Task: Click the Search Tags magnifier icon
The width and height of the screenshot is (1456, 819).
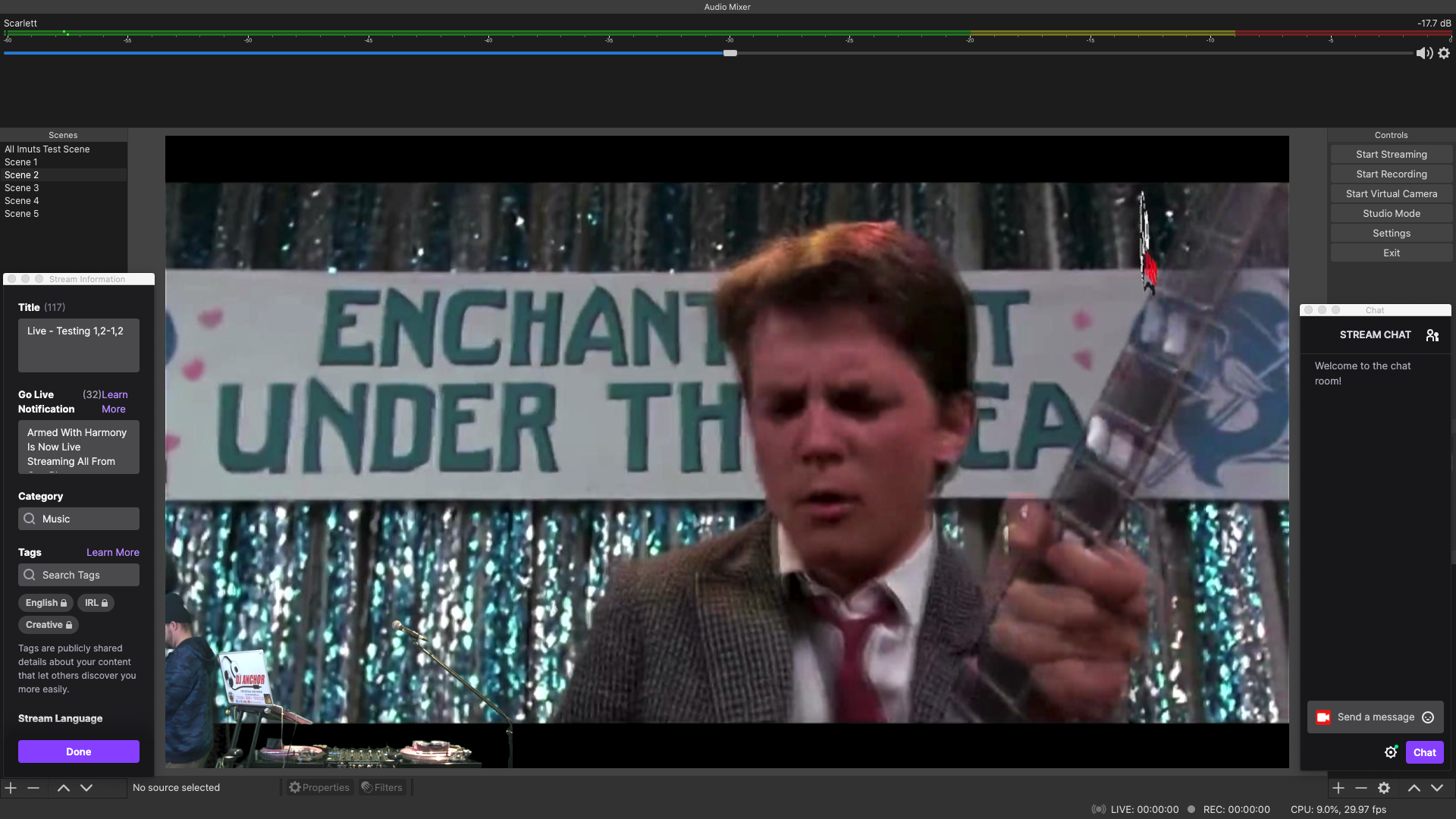Action: pos(30,575)
